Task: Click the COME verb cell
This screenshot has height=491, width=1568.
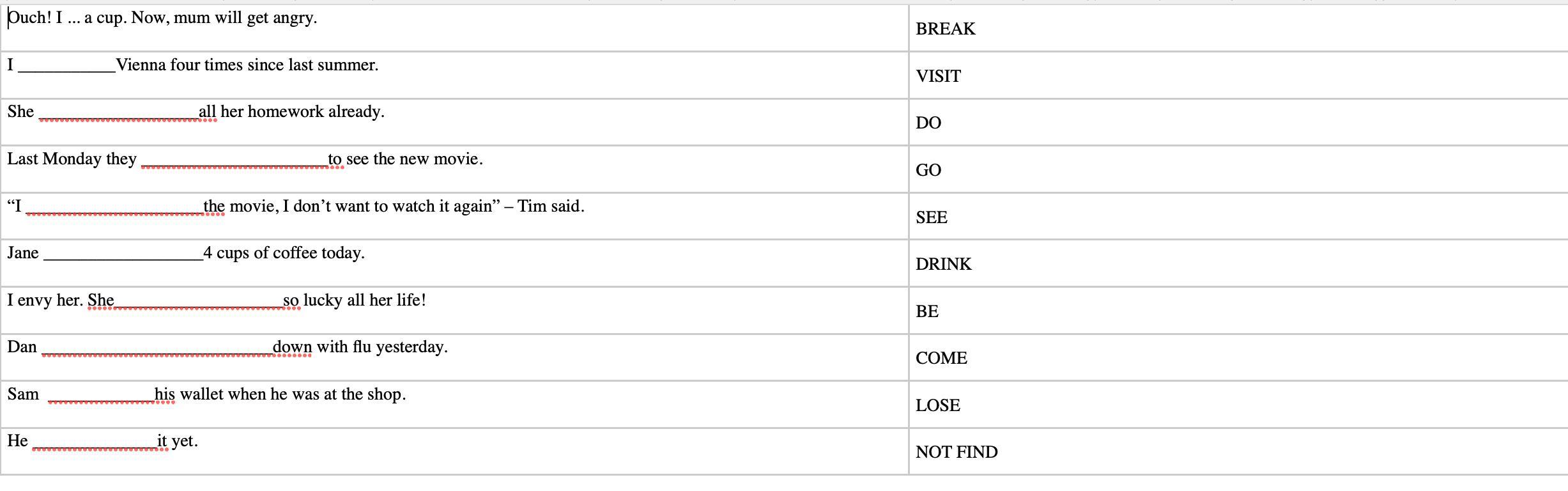Action: click(x=941, y=359)
